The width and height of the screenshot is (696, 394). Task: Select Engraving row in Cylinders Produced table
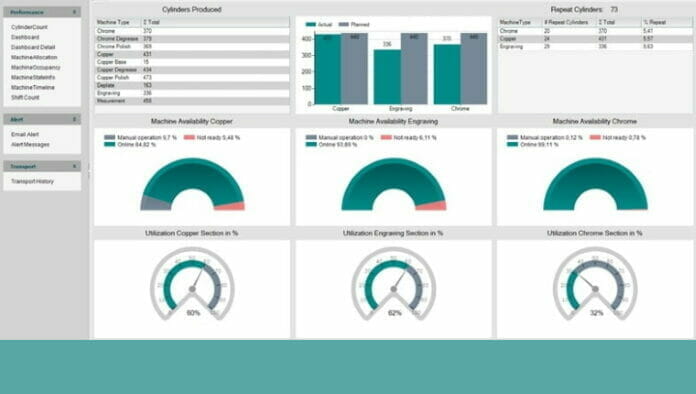coord(192,93)
